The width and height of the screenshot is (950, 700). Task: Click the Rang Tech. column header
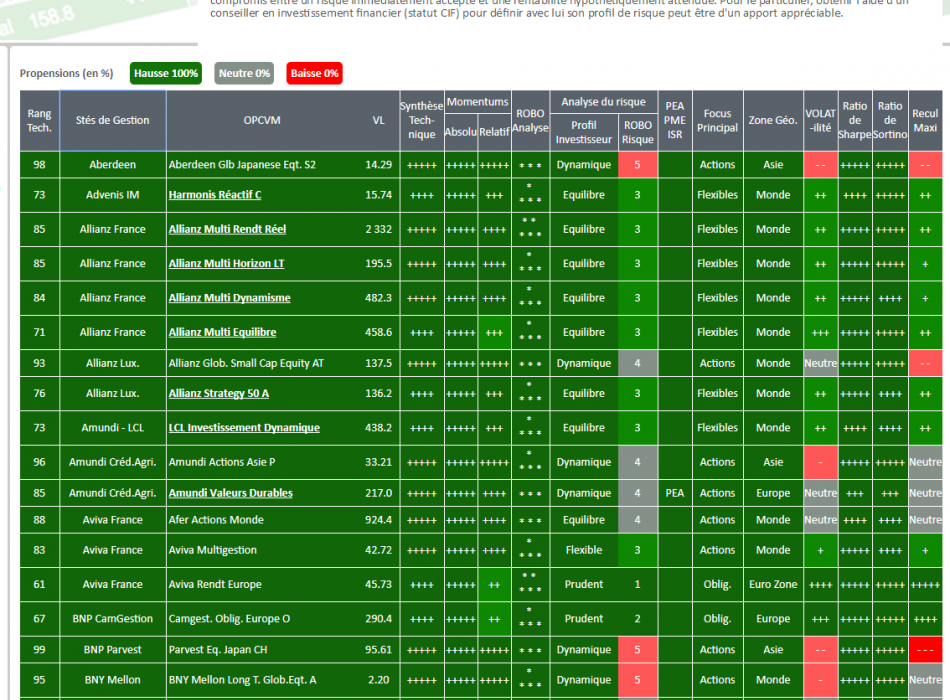pyautogui.click(x=39, y=121)
